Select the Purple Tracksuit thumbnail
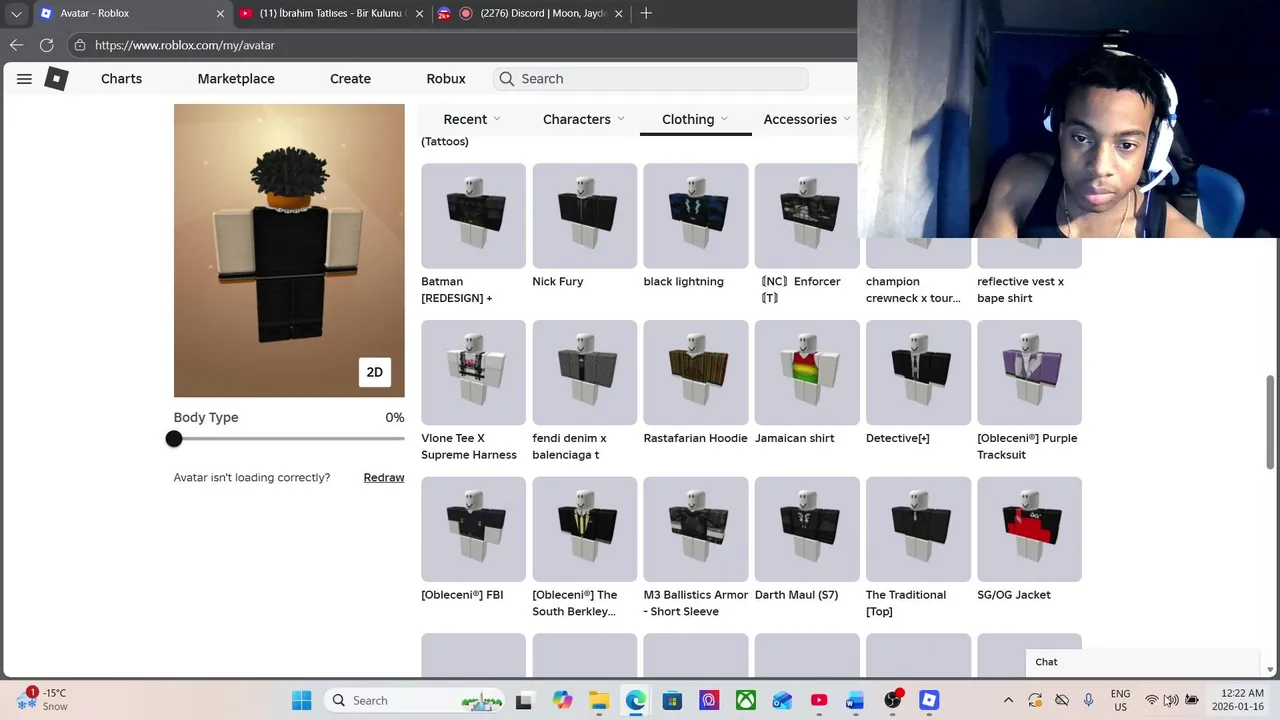The image size is (1280, 720). tap(1029, 372)
